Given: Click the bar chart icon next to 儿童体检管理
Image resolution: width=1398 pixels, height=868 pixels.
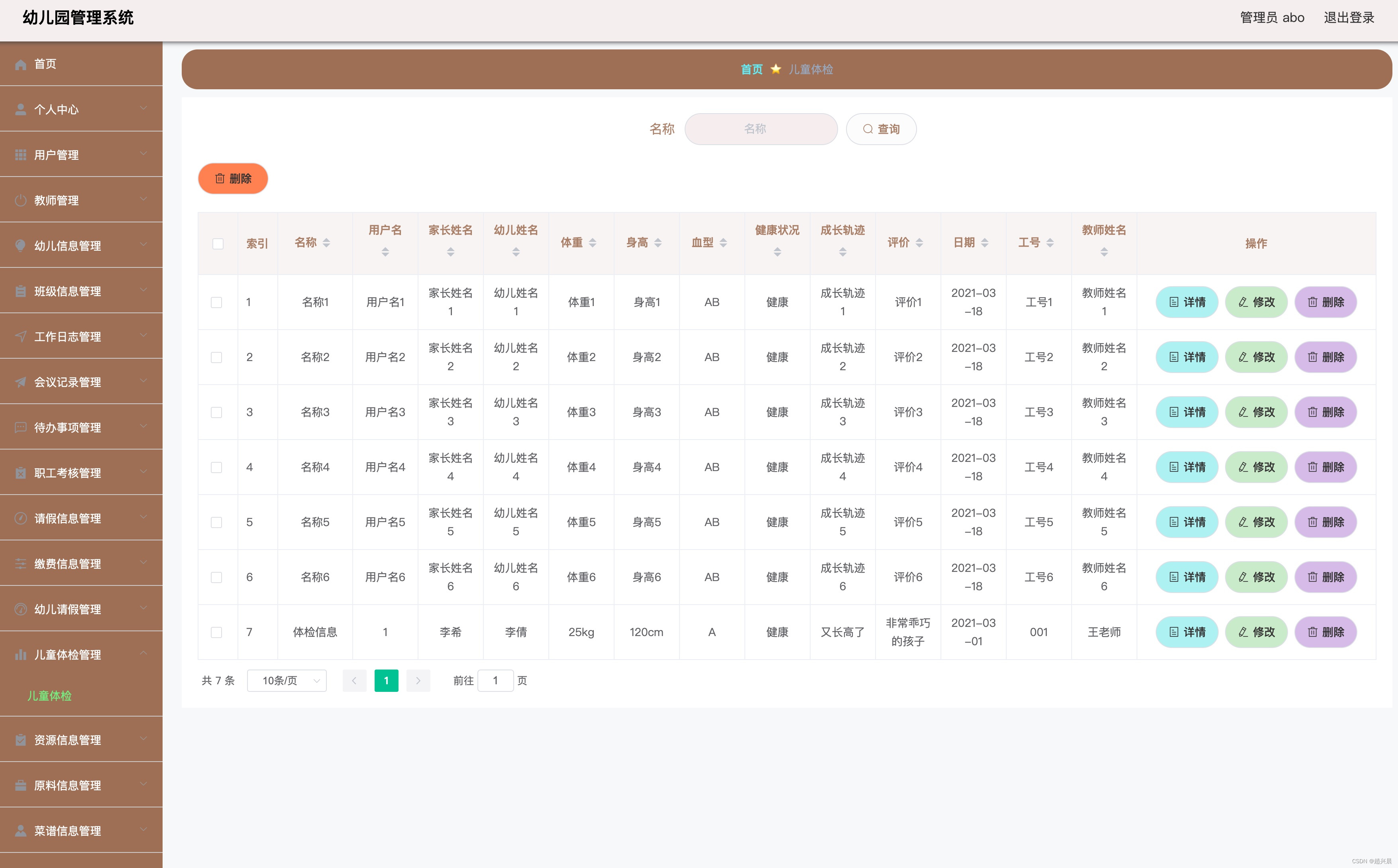Looking at the screenshot, I should coord(21,654).
